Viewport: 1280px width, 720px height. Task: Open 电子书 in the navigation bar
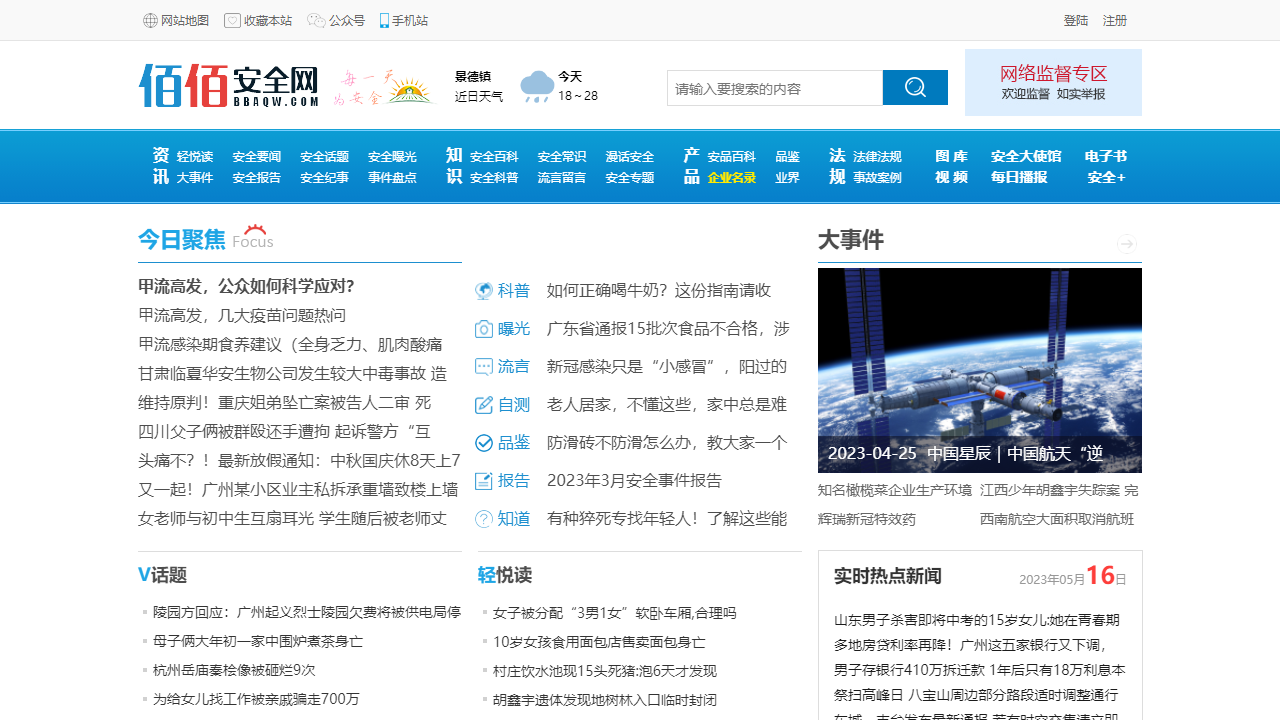[x=1106, y=157]
